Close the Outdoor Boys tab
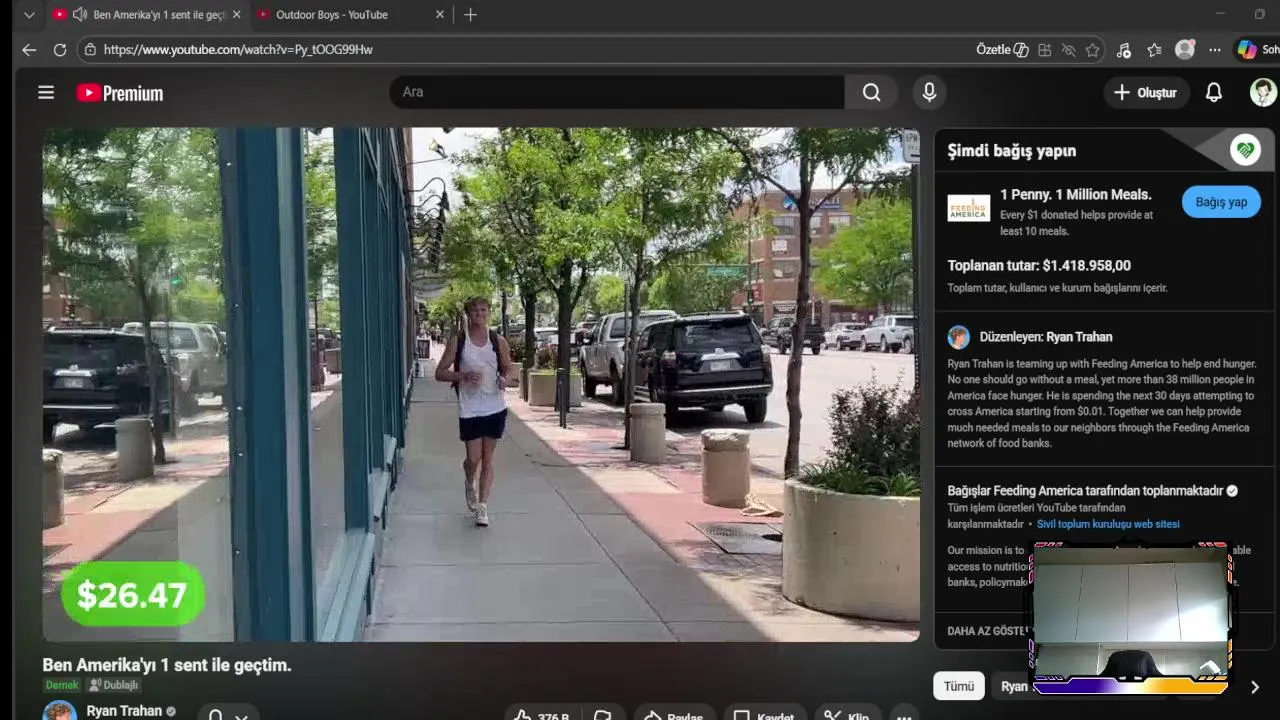1280x720 pixels. tap(440, 14)
